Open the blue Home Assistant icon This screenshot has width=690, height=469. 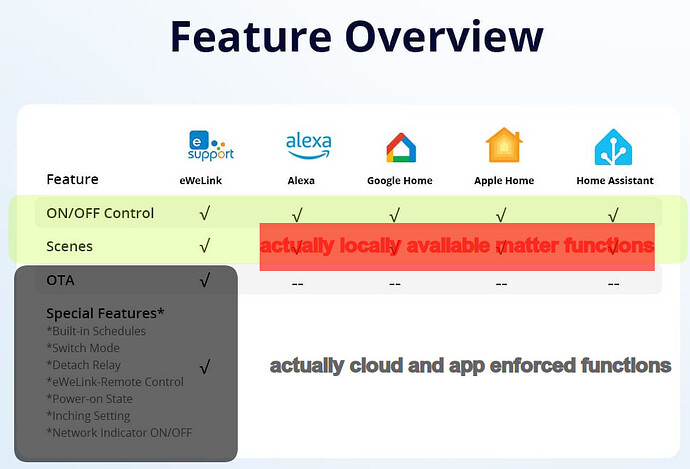(613, 147)
